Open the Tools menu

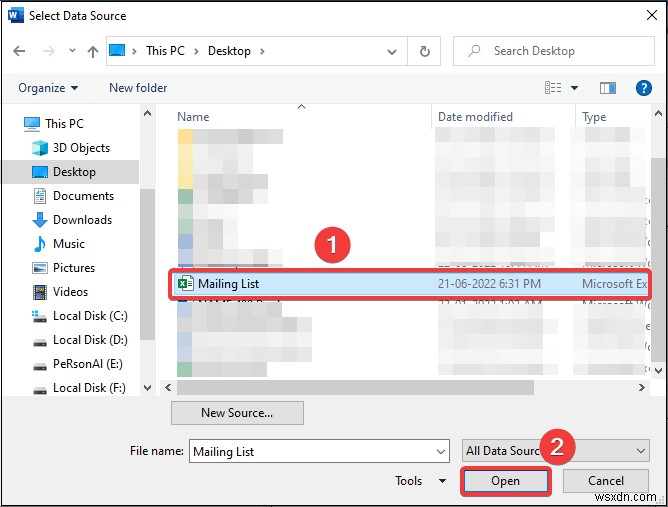pos(420,481)
